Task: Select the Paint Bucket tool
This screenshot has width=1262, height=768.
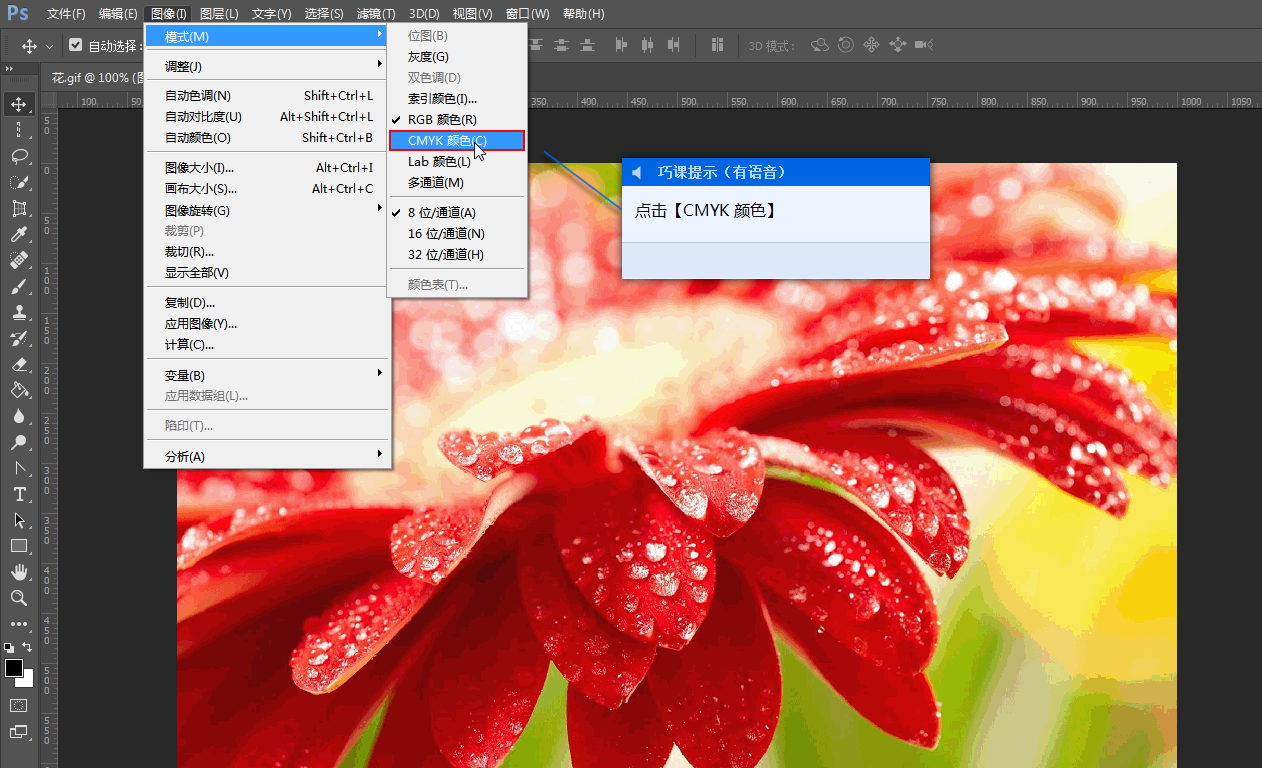Action: pyautogui.click(x=19, y=390)
